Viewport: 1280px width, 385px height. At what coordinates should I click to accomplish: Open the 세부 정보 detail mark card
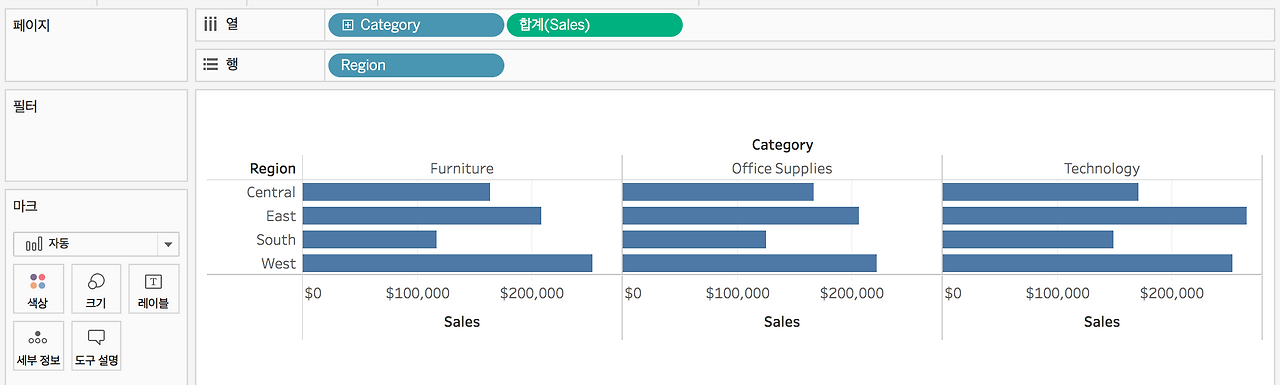pos(38,346)
